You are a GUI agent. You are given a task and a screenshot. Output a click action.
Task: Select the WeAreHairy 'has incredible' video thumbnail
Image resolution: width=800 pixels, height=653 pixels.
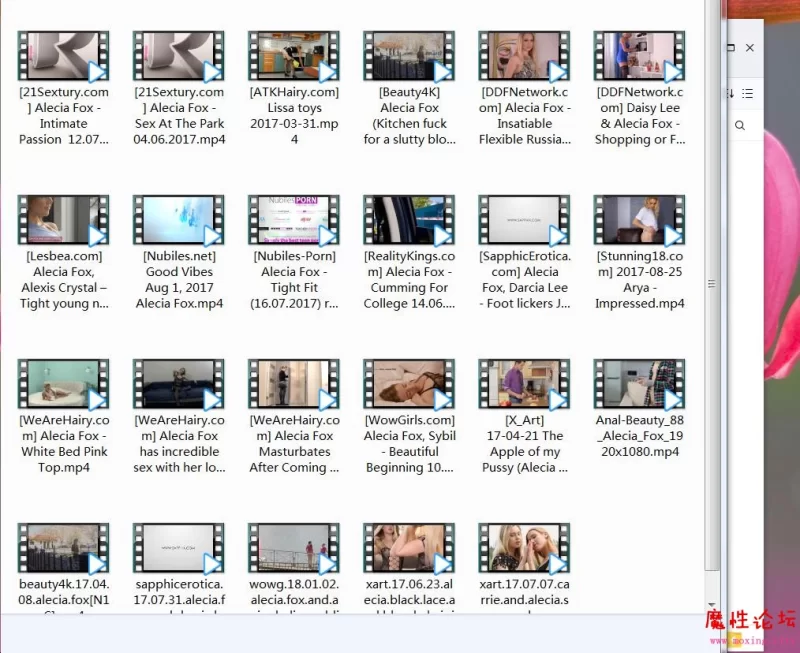click(179, 384)
